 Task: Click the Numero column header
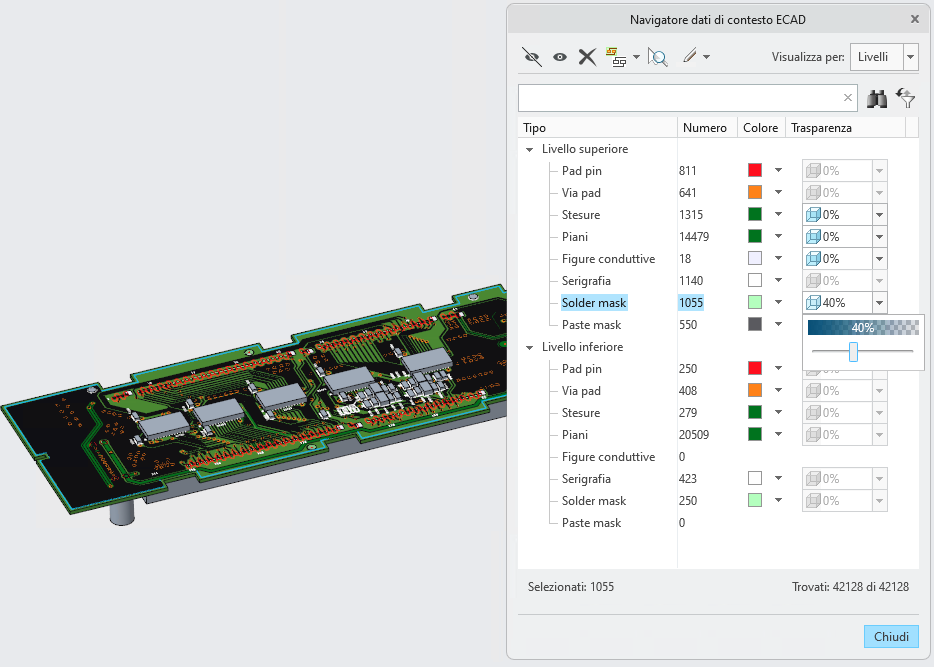pyautogui.click(x=705, y=128)
